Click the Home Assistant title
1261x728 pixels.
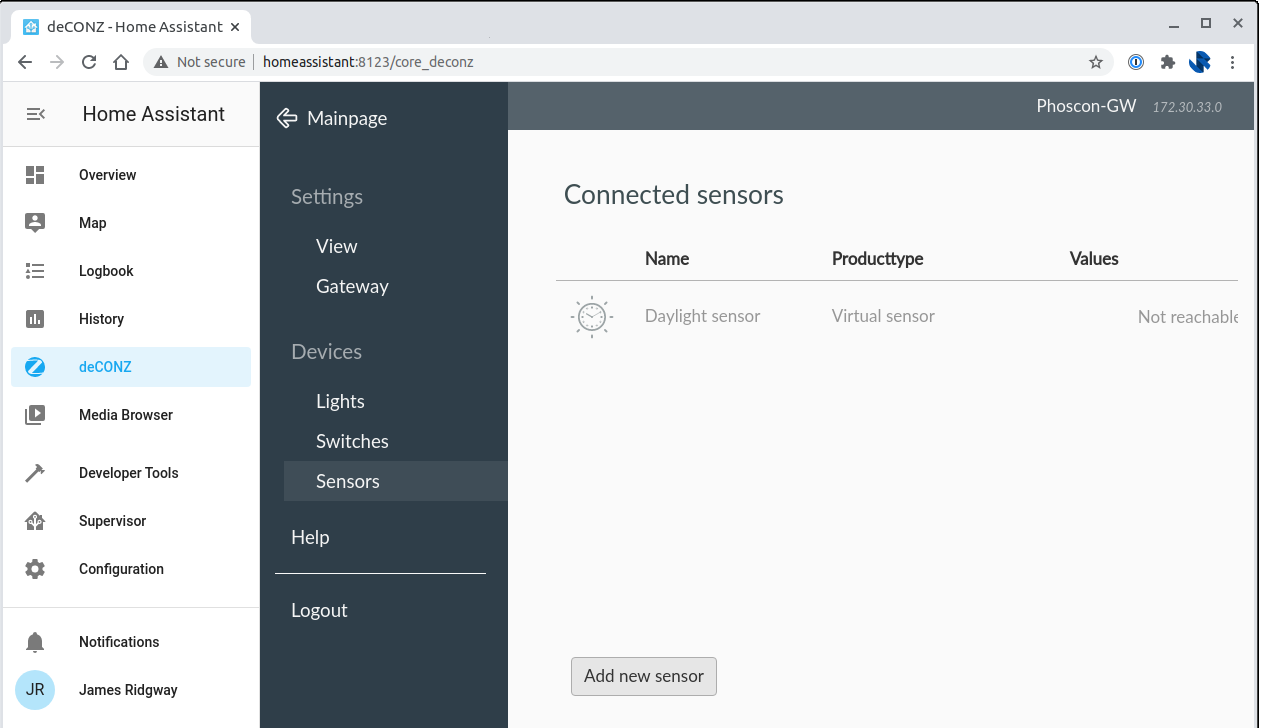(x=154, y=114)
